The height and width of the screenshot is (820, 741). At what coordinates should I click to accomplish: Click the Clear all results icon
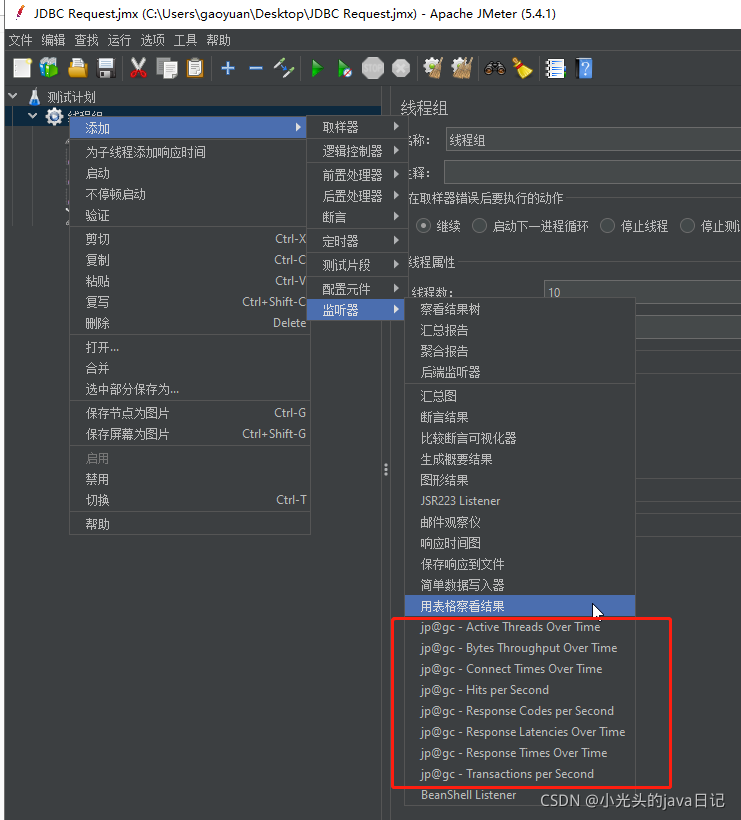tap(462, 69)
